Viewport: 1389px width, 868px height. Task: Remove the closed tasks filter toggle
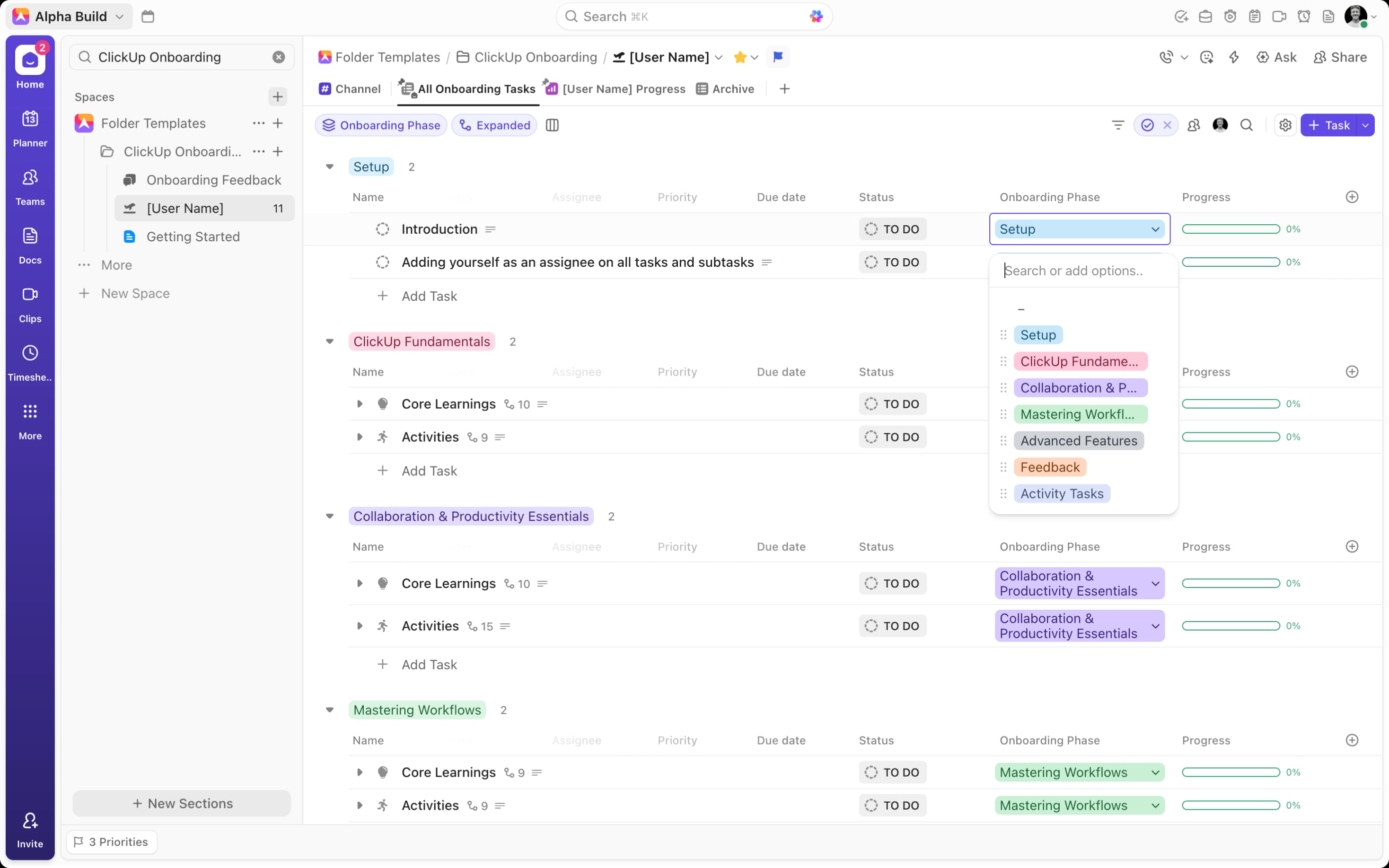(1167, 125)
